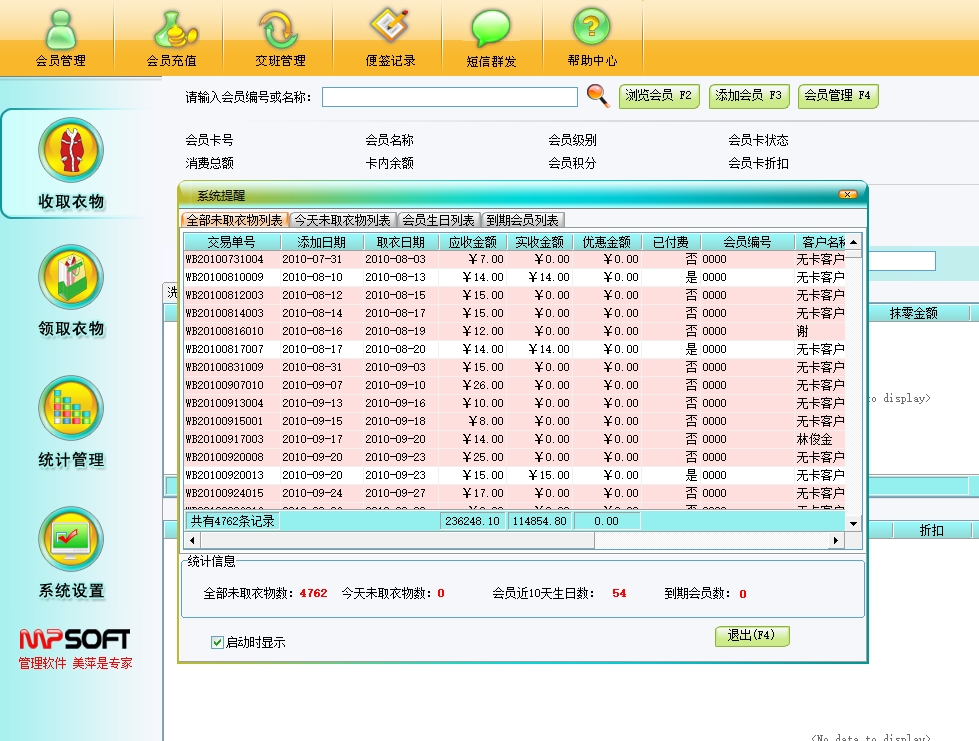The height and width of the screenshot is (741, 979).
Task: Open the 帮助中心 help icon
Action: (x=592, y=36)
